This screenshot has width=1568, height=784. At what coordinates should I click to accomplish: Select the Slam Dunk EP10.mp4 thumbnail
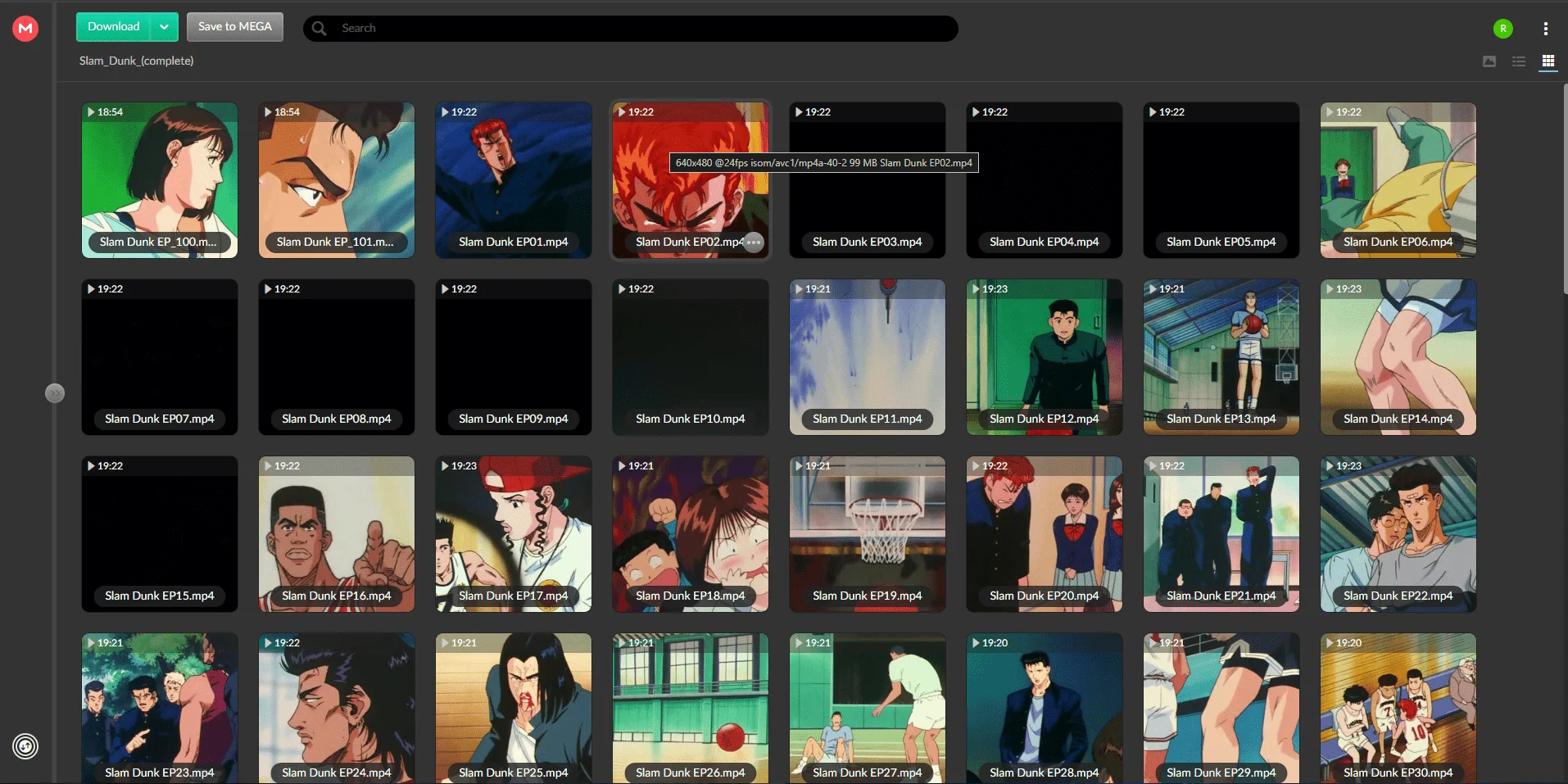tap(691, 357)
